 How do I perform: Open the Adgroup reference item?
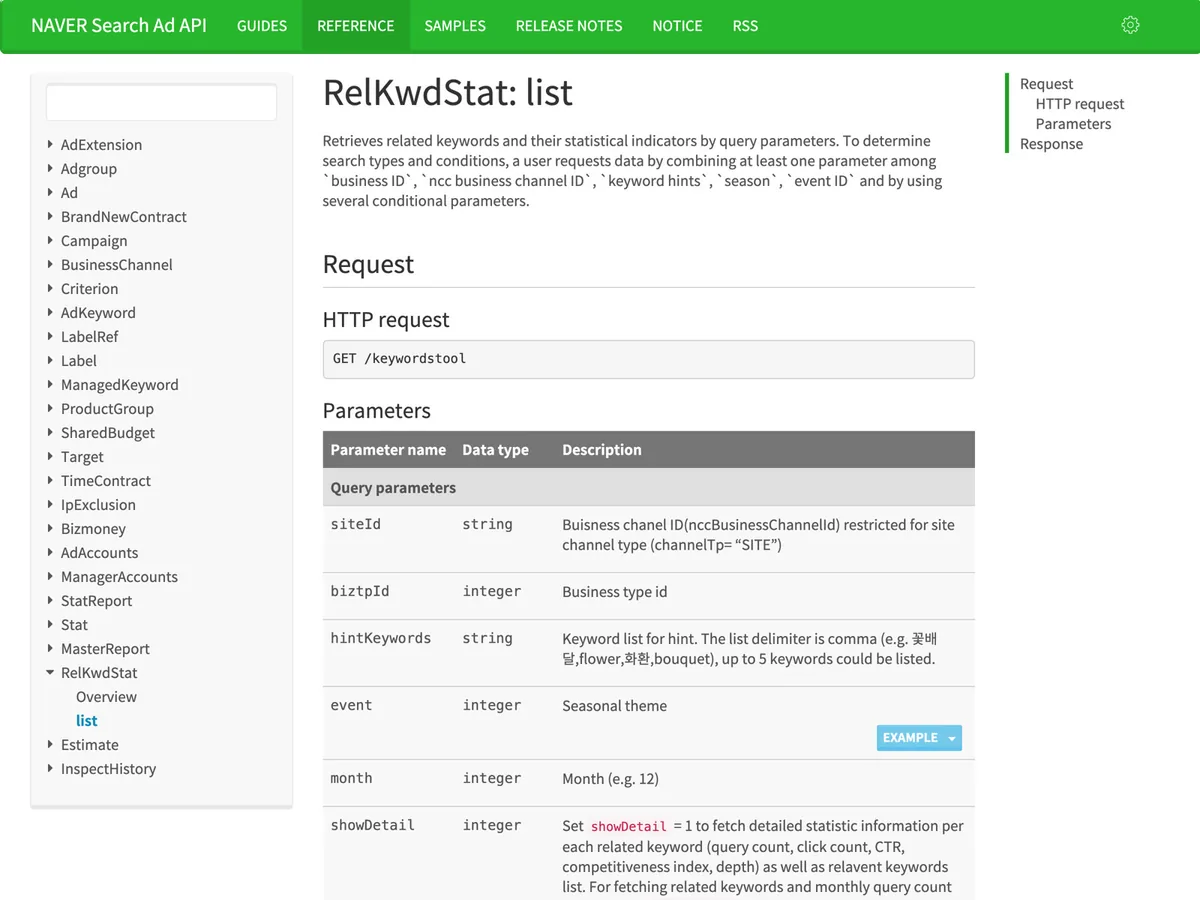tap(89, 169)
